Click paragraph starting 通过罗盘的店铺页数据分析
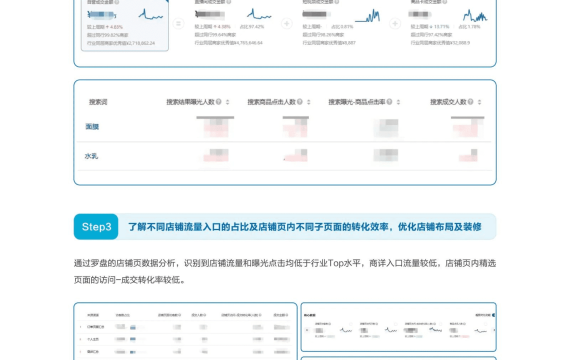 (x=285, y=271)
